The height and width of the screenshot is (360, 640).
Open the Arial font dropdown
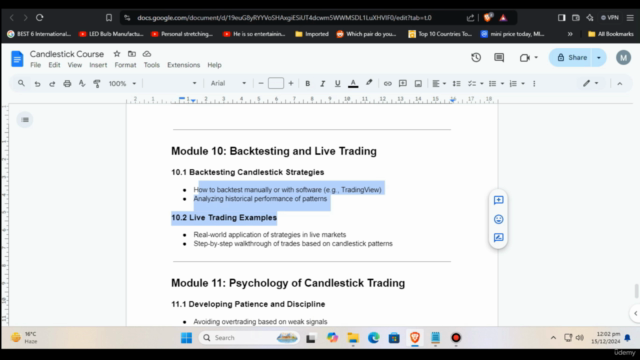pyautogui.click(x=228, y=84)
